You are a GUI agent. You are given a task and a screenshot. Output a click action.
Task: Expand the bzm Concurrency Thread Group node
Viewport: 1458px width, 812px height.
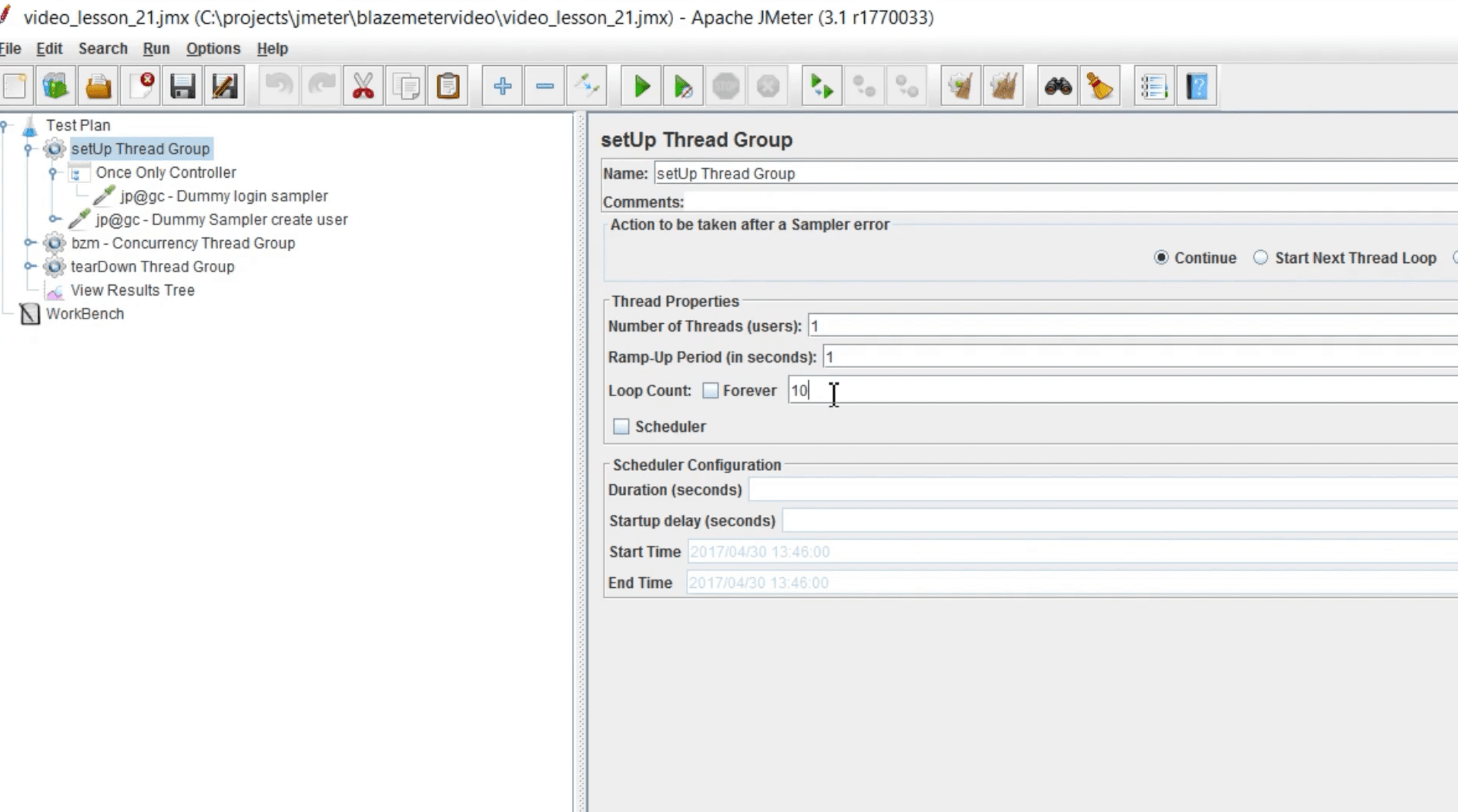coord(28,243)
